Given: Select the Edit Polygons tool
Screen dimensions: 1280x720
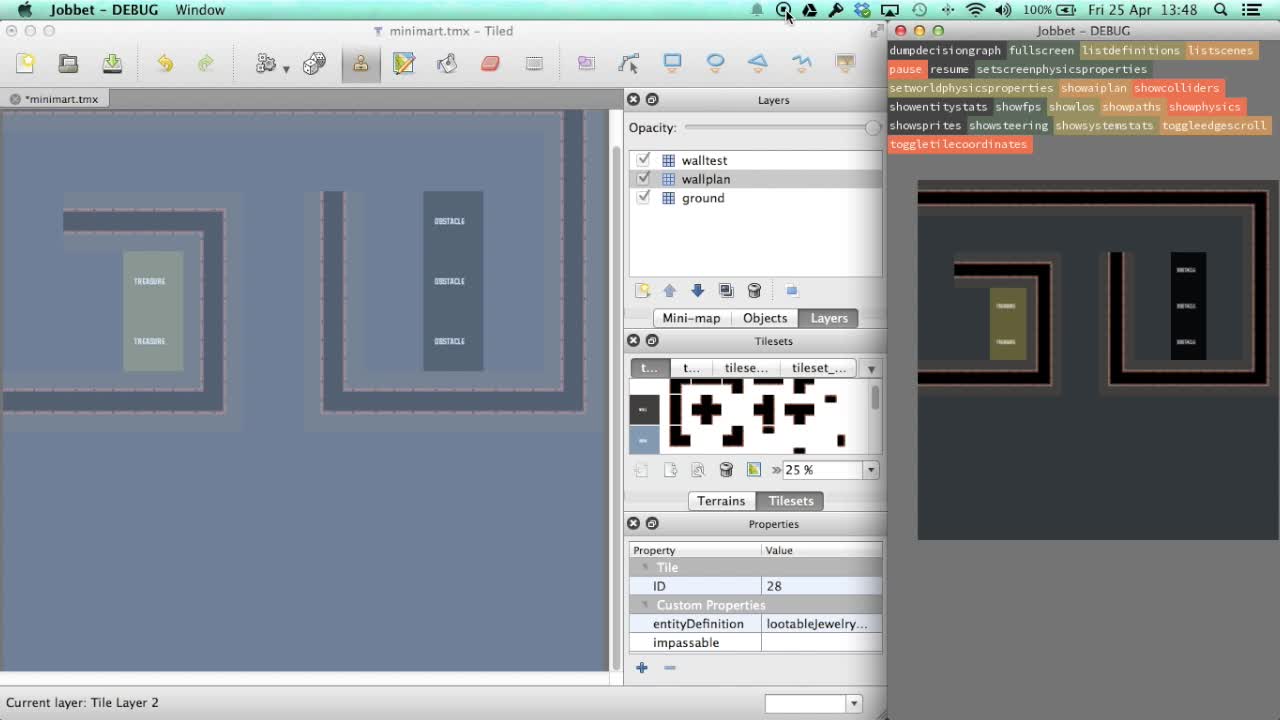Looking at the screenshot, I should pos(628,63).
